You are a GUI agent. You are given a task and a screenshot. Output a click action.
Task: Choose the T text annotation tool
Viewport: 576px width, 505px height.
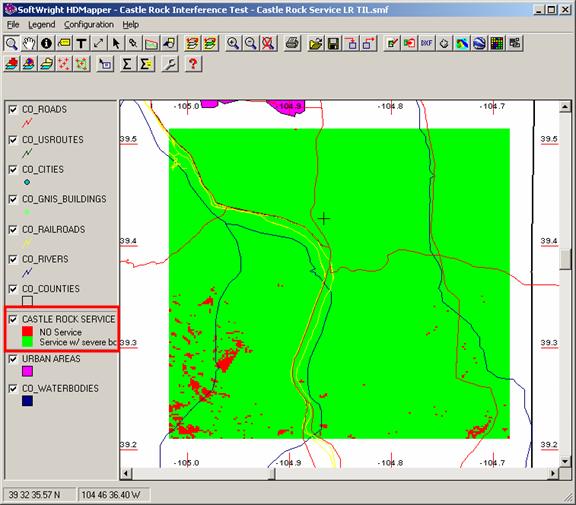click(81, 43)
